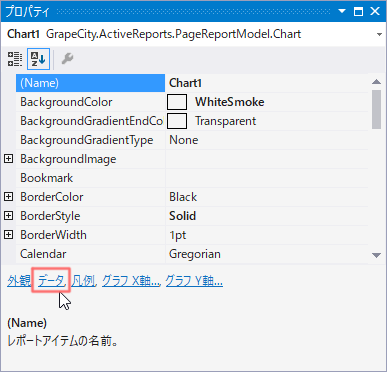This screenshot has width=387, height=372.
Task: Click the property grid scrollbar thumb
Action: tap(376, 109)
